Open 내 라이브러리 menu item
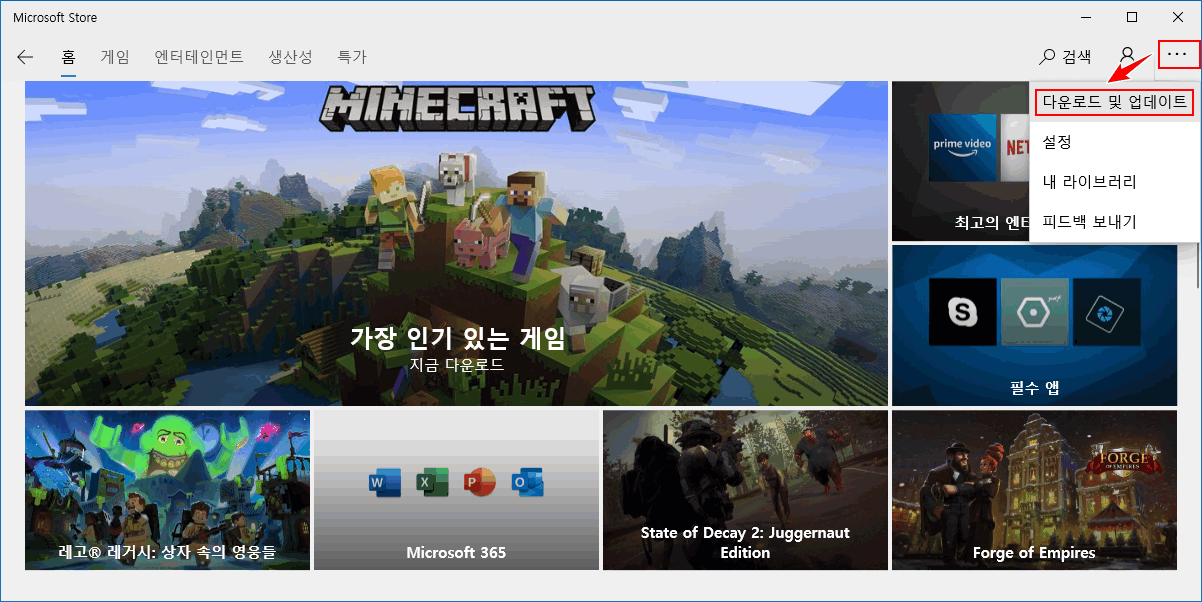The image size is (1202, 602). click(x=1115, y=182)
